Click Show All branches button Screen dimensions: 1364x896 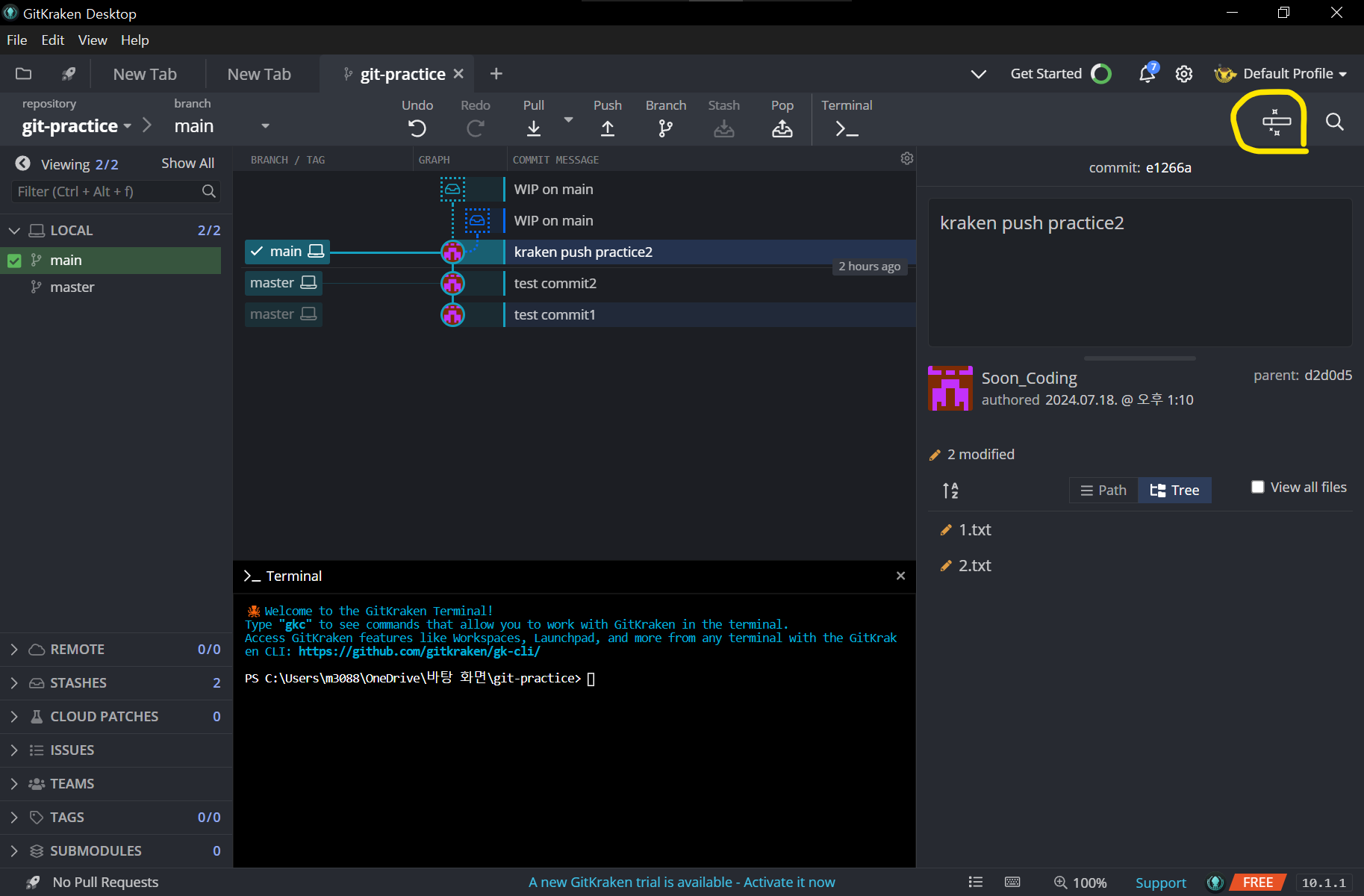point(187,164)
